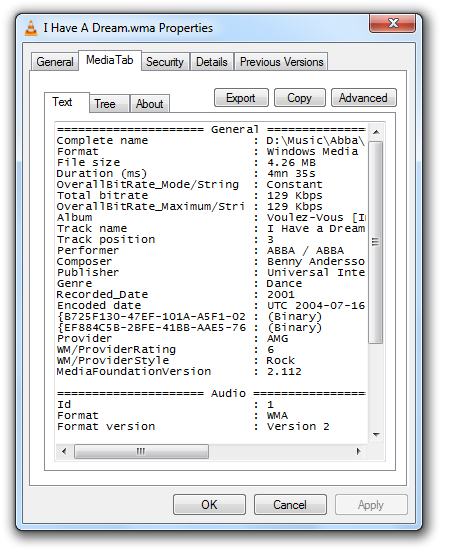Click the 'Provider' AMG row
Viewport: 451px width, 555px height.
click(x=172, y=338)
